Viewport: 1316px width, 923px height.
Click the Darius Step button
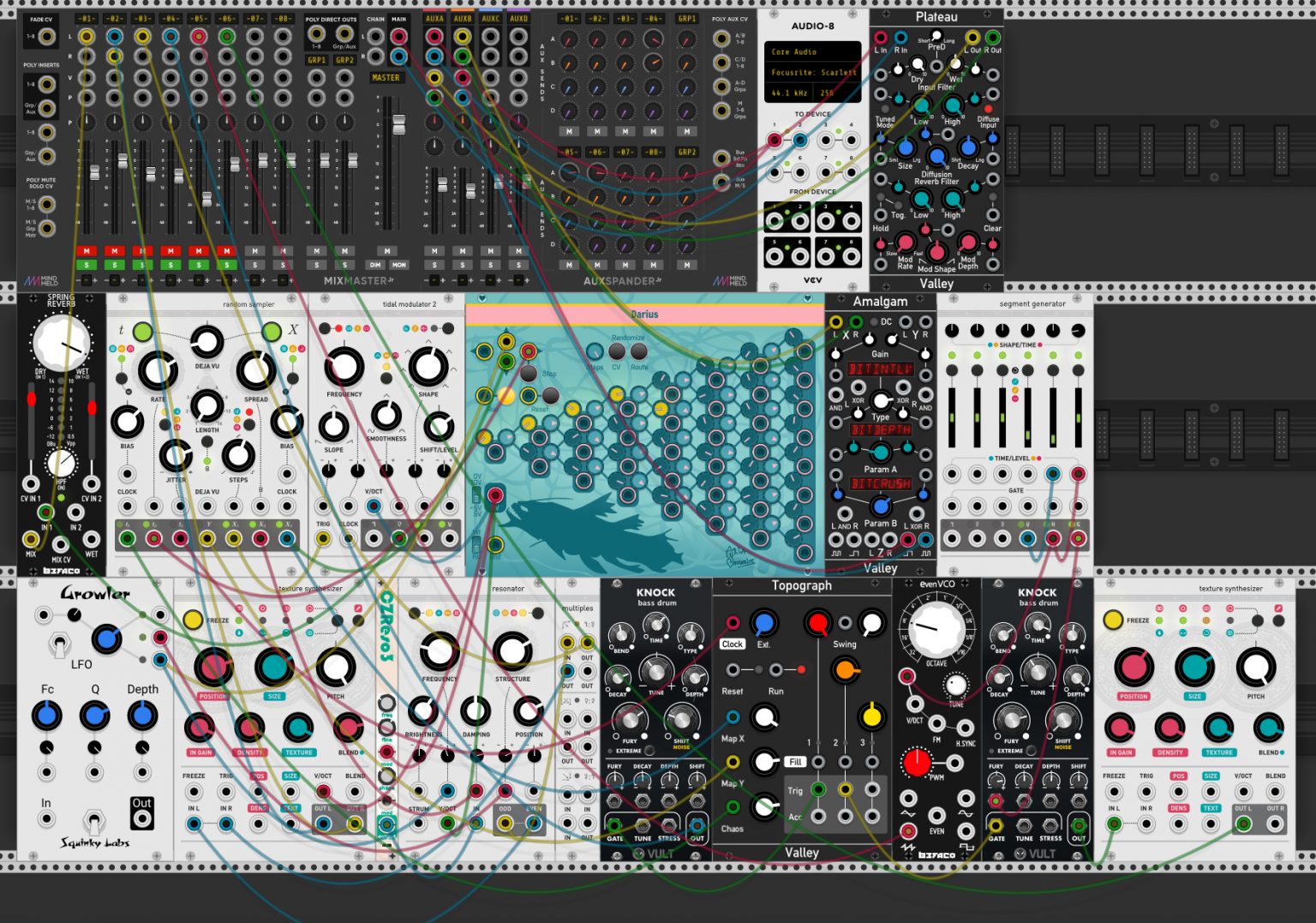pos(529,374)
